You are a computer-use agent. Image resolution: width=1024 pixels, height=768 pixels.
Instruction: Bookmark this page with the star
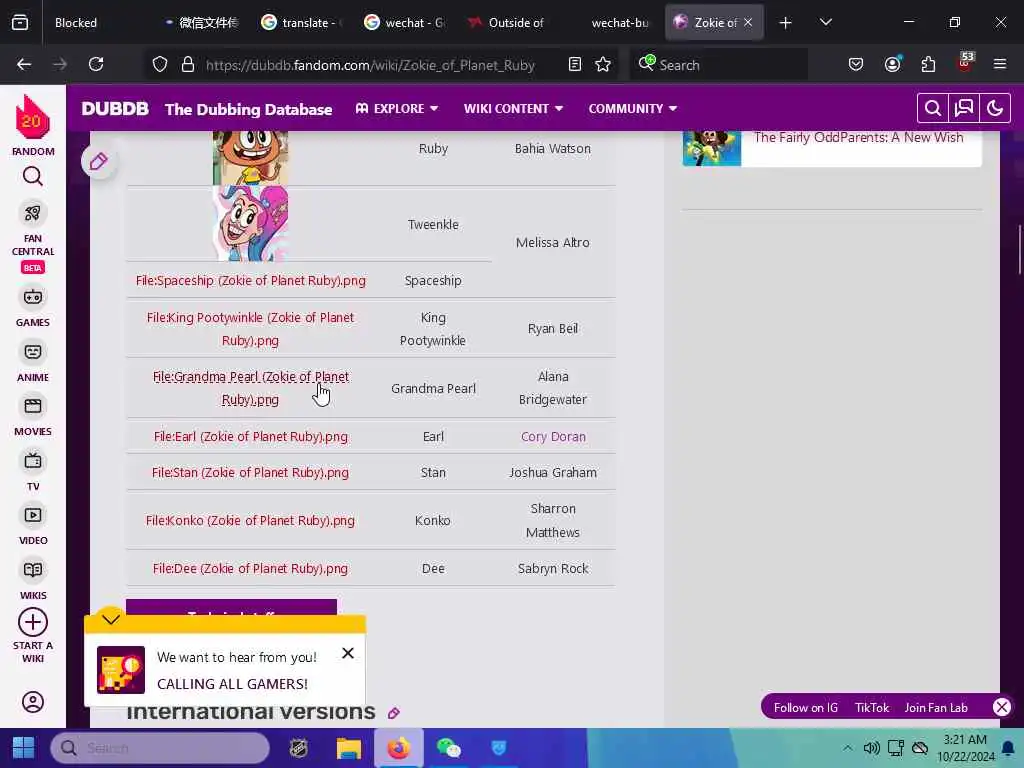603,64
